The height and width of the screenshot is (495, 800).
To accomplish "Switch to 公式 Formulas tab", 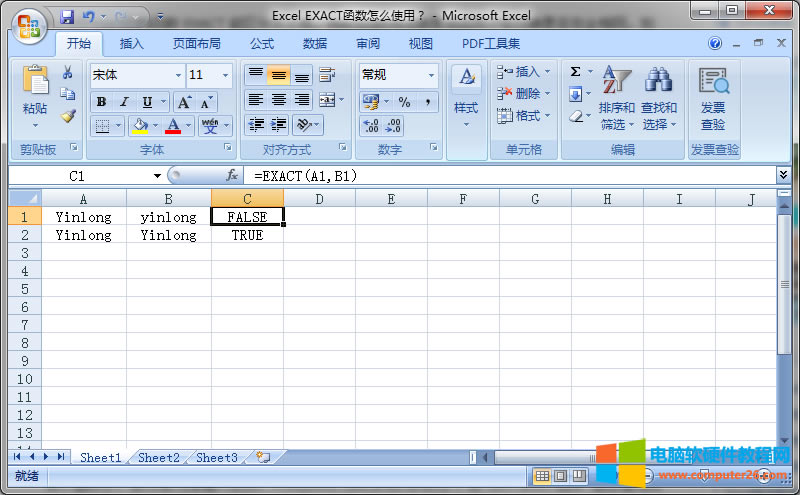I will (x=262, y=44).
